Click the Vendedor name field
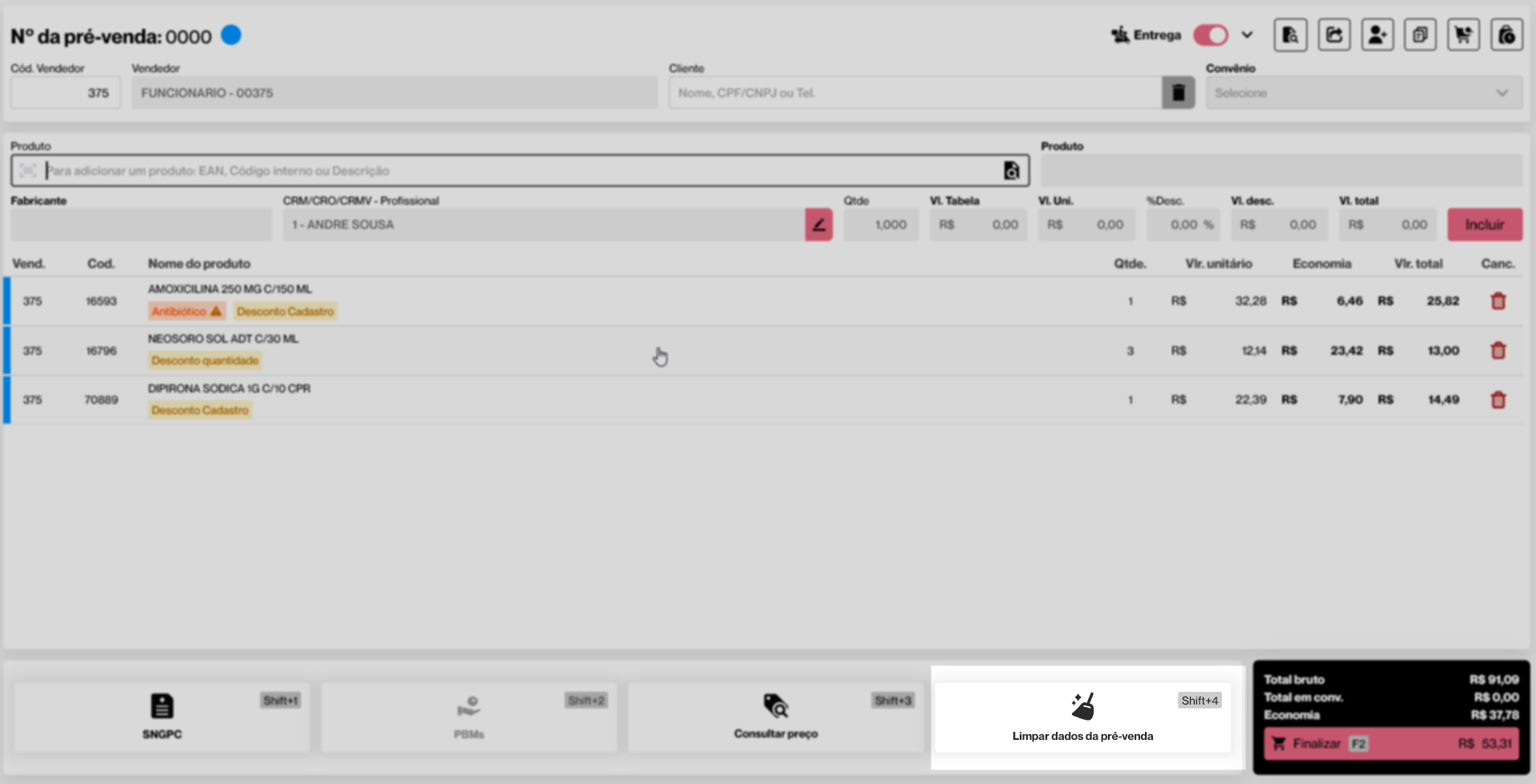 pos(394,93)
